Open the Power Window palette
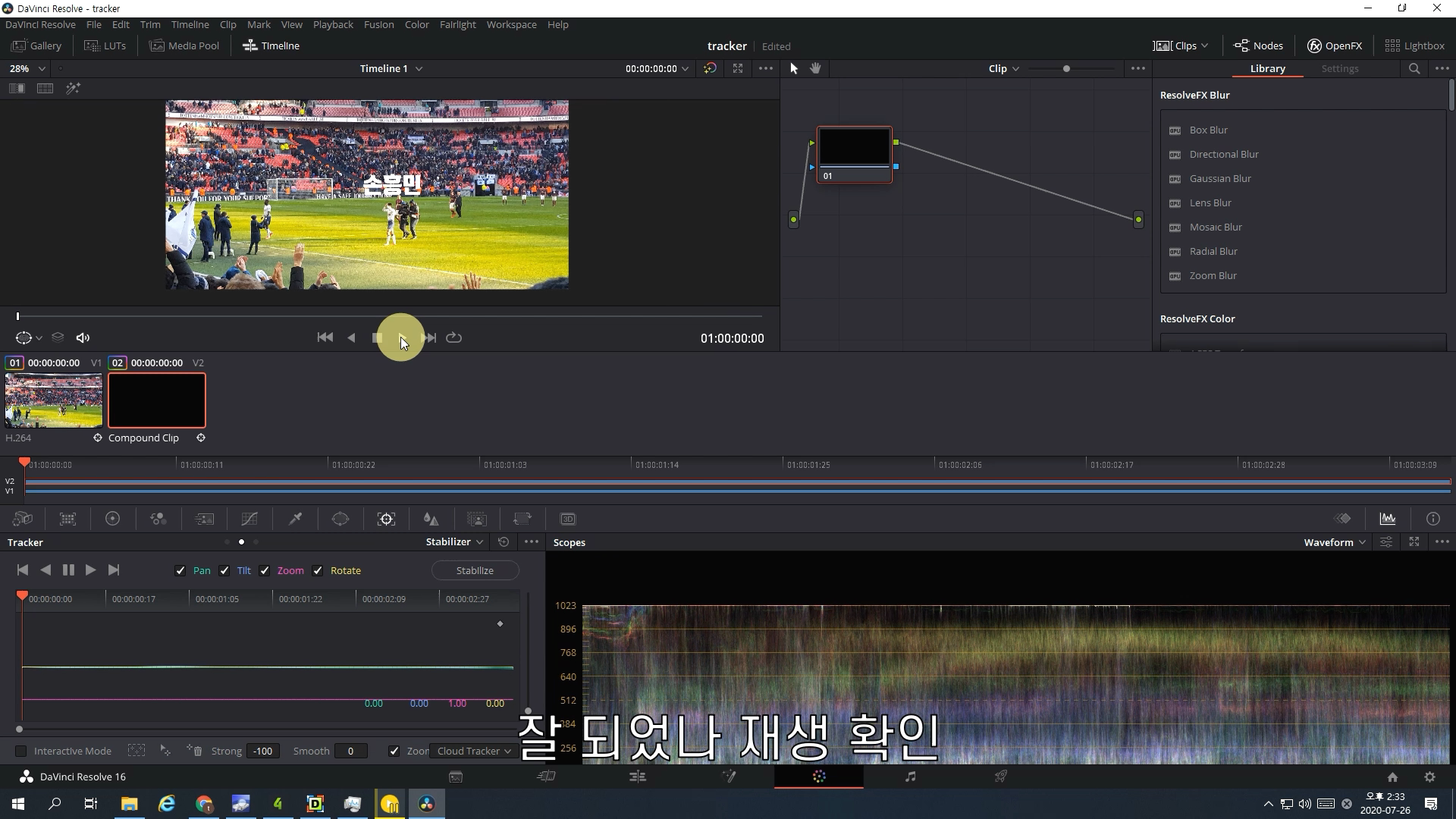This screenshot has width=1456, height=819. click(340, 519)
